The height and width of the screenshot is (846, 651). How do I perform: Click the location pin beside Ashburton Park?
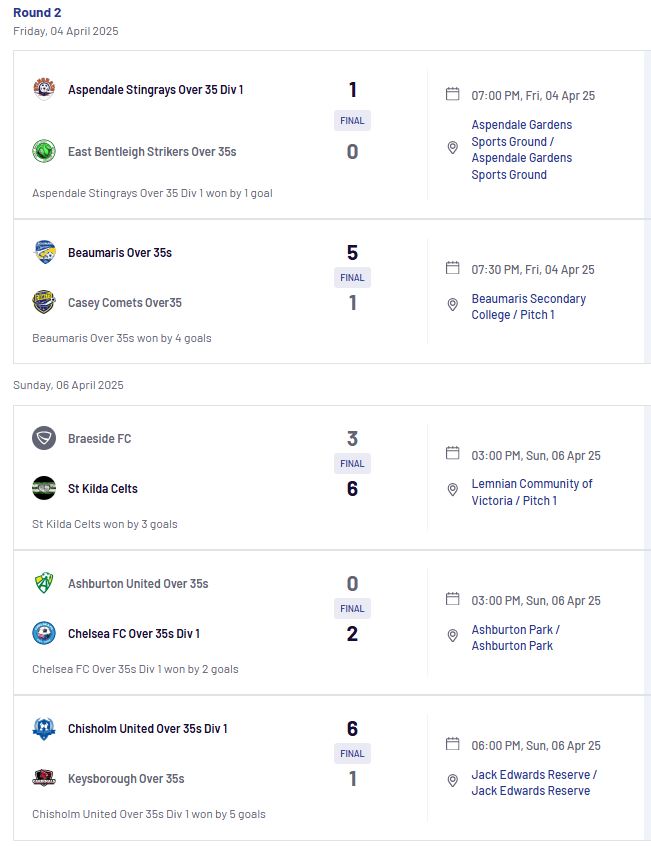pyautogui.click(x=453, y=636)
